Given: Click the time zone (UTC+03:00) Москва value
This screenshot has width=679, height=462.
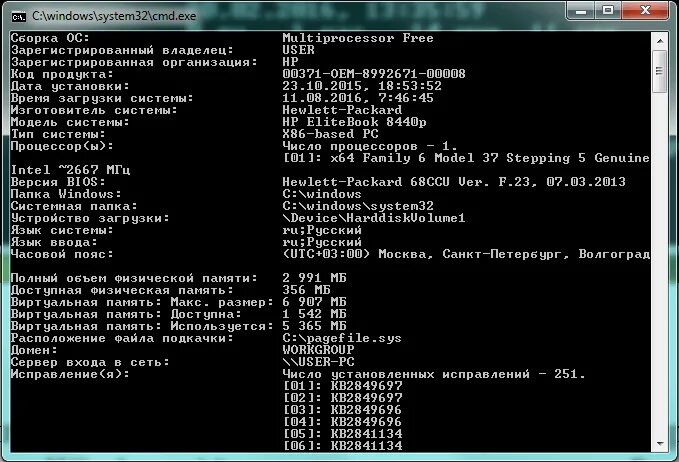Looking at the screenshot, I should coord(466,254).
